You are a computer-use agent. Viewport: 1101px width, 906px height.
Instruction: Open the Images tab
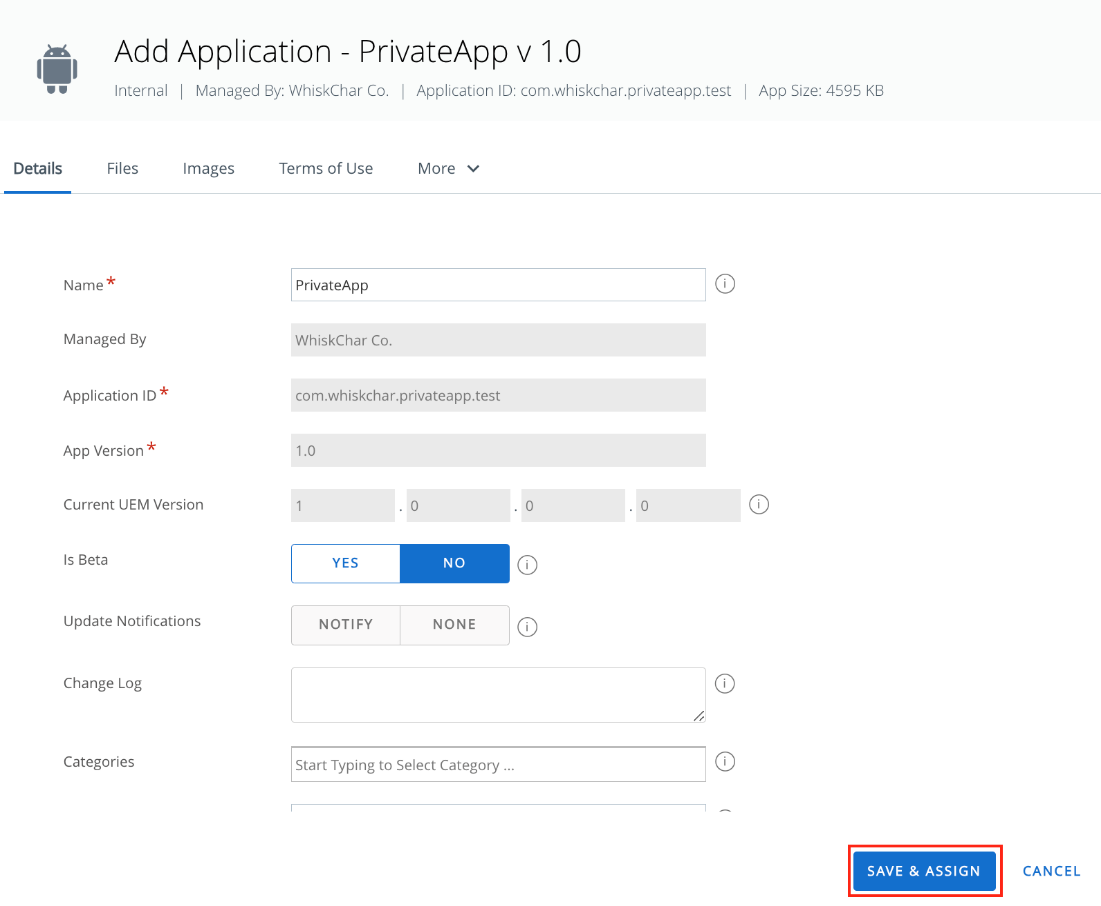209,169
